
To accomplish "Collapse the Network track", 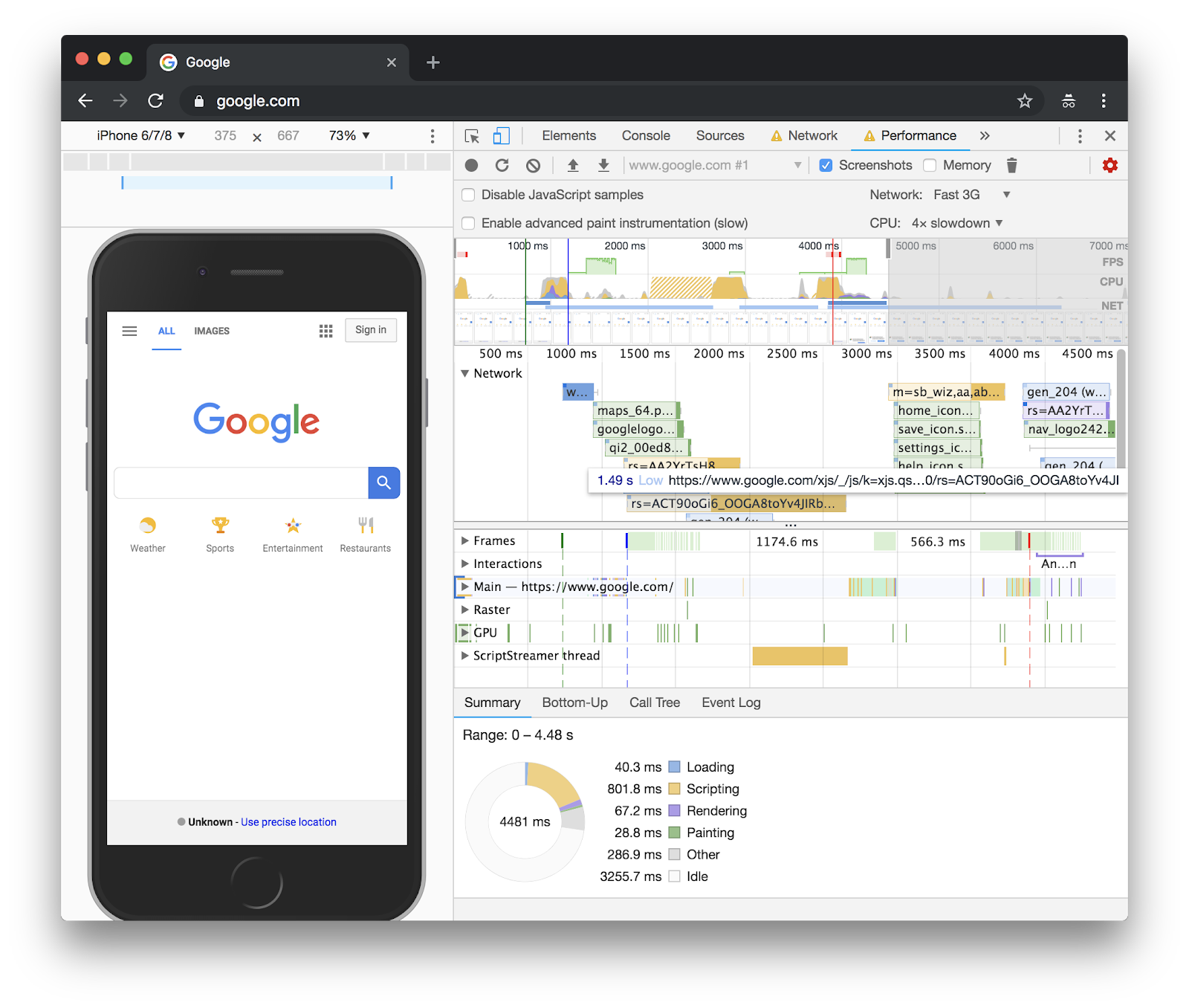I will tap(464, 373).
